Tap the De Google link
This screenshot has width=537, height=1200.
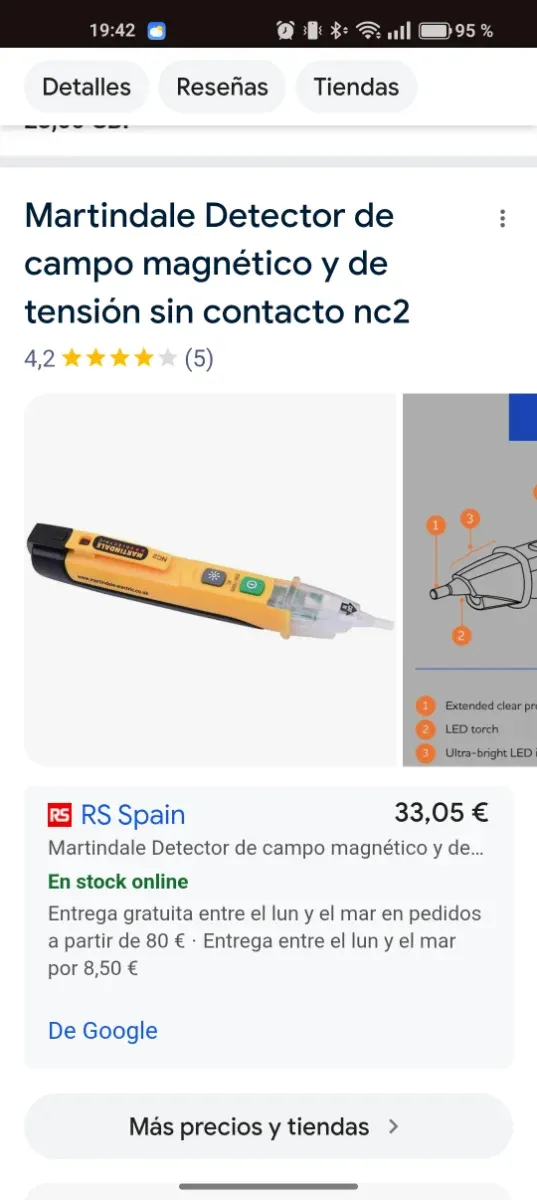tap(103, 1030)
